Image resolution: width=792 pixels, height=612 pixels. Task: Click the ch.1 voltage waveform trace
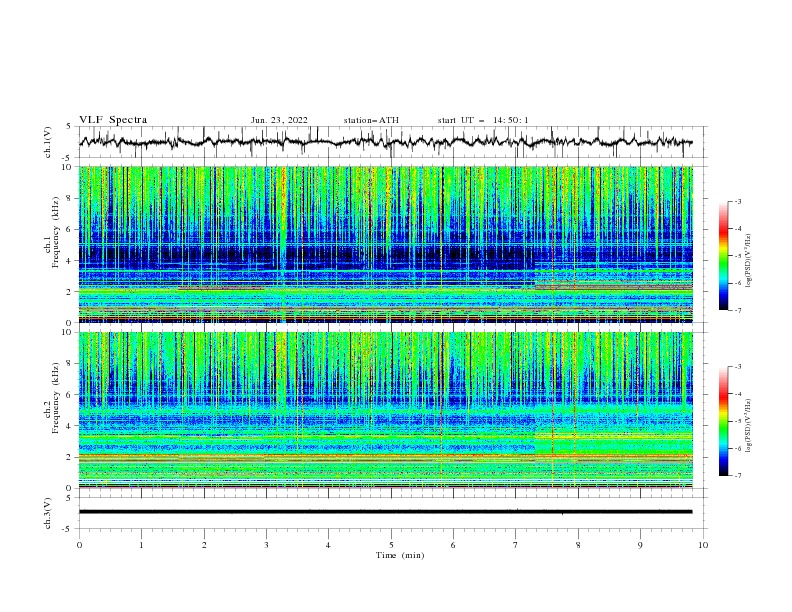385,142
